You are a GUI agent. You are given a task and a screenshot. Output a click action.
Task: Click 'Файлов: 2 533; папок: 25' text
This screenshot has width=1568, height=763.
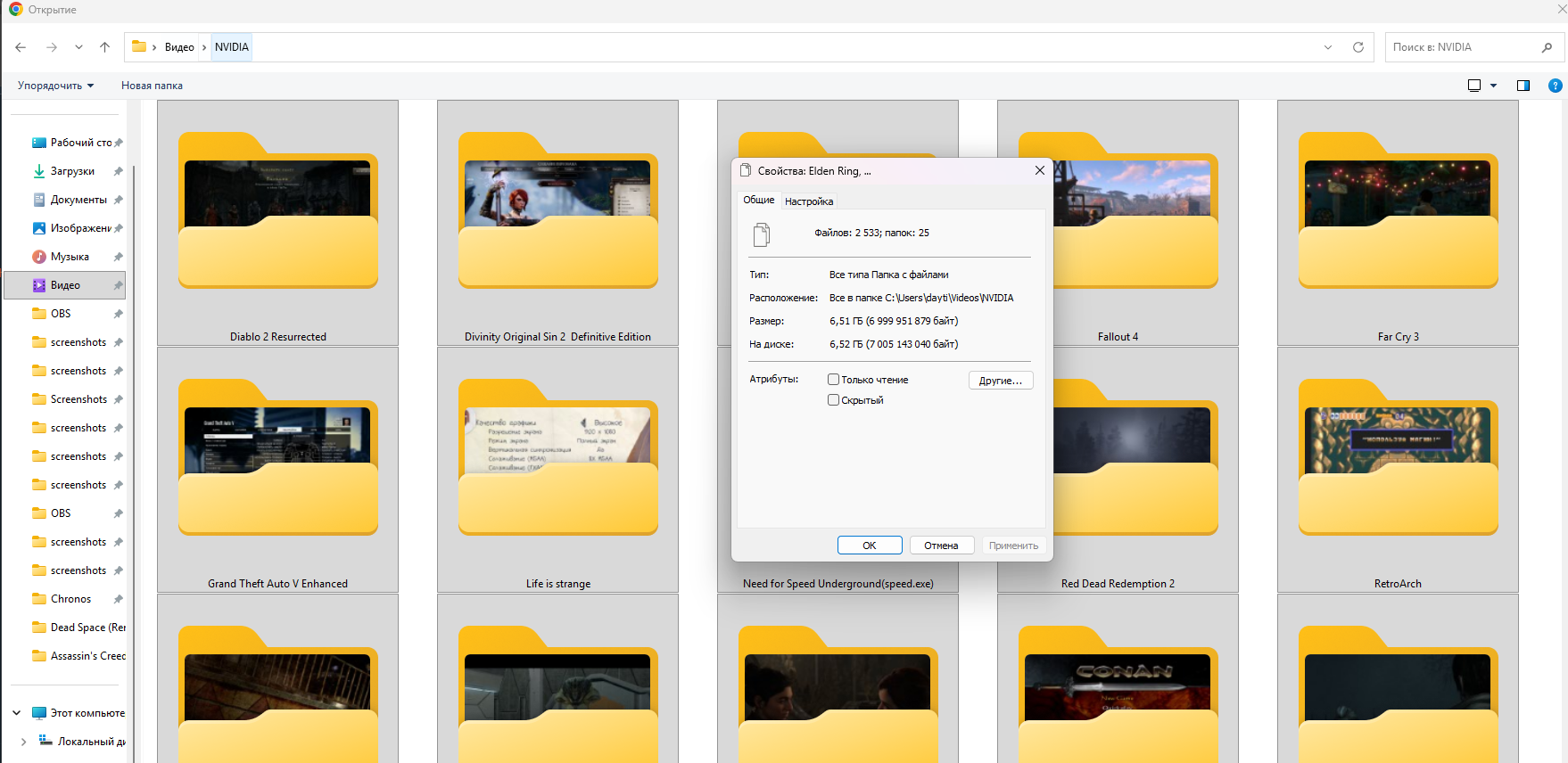pyautogui.click(x=871, y=233)
